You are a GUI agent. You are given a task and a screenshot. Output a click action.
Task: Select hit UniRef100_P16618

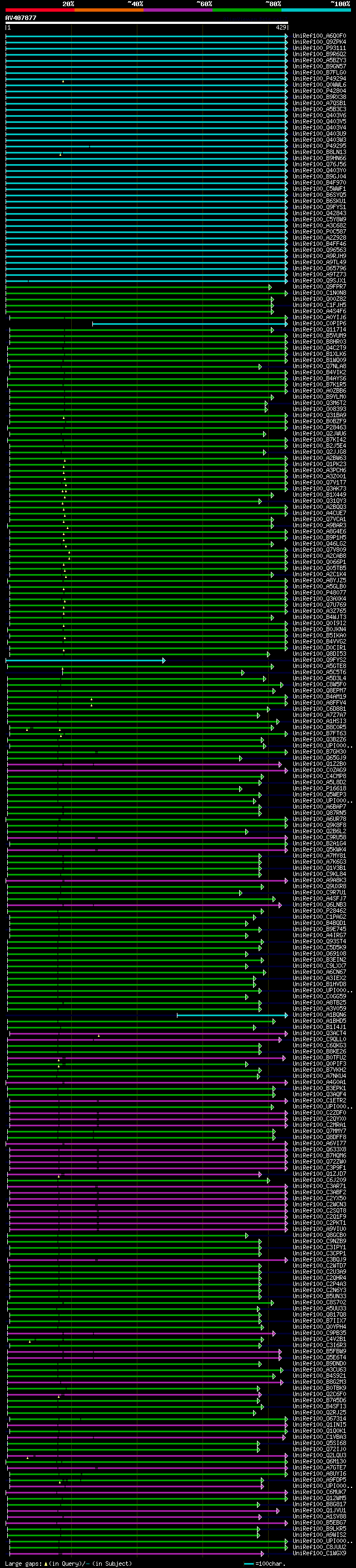(319, 789)
